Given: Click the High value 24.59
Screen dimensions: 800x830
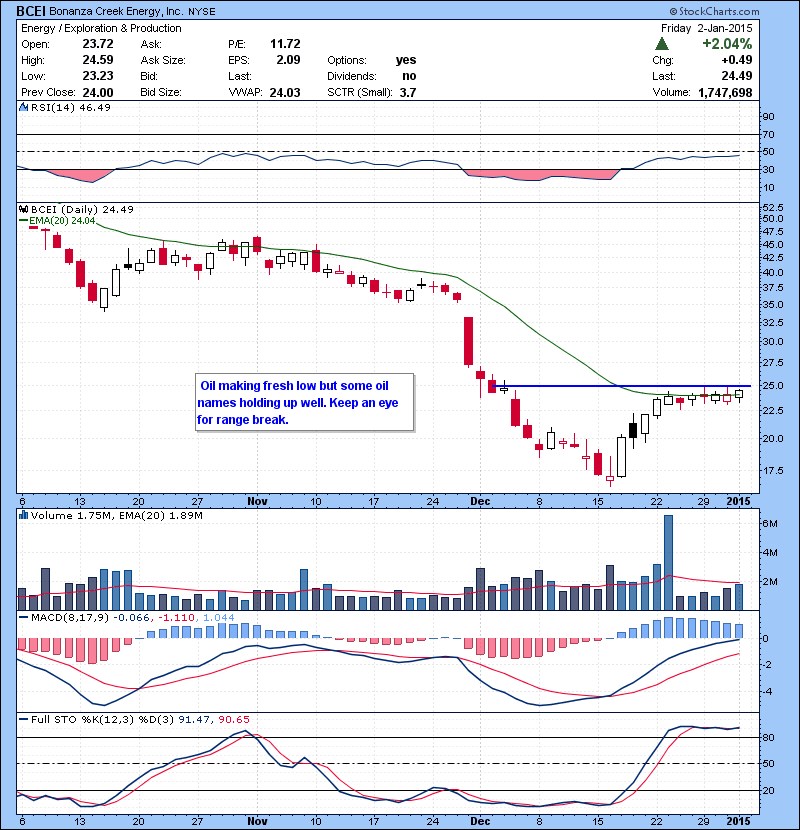Looking at the screenshot, I should pos(98,60).
